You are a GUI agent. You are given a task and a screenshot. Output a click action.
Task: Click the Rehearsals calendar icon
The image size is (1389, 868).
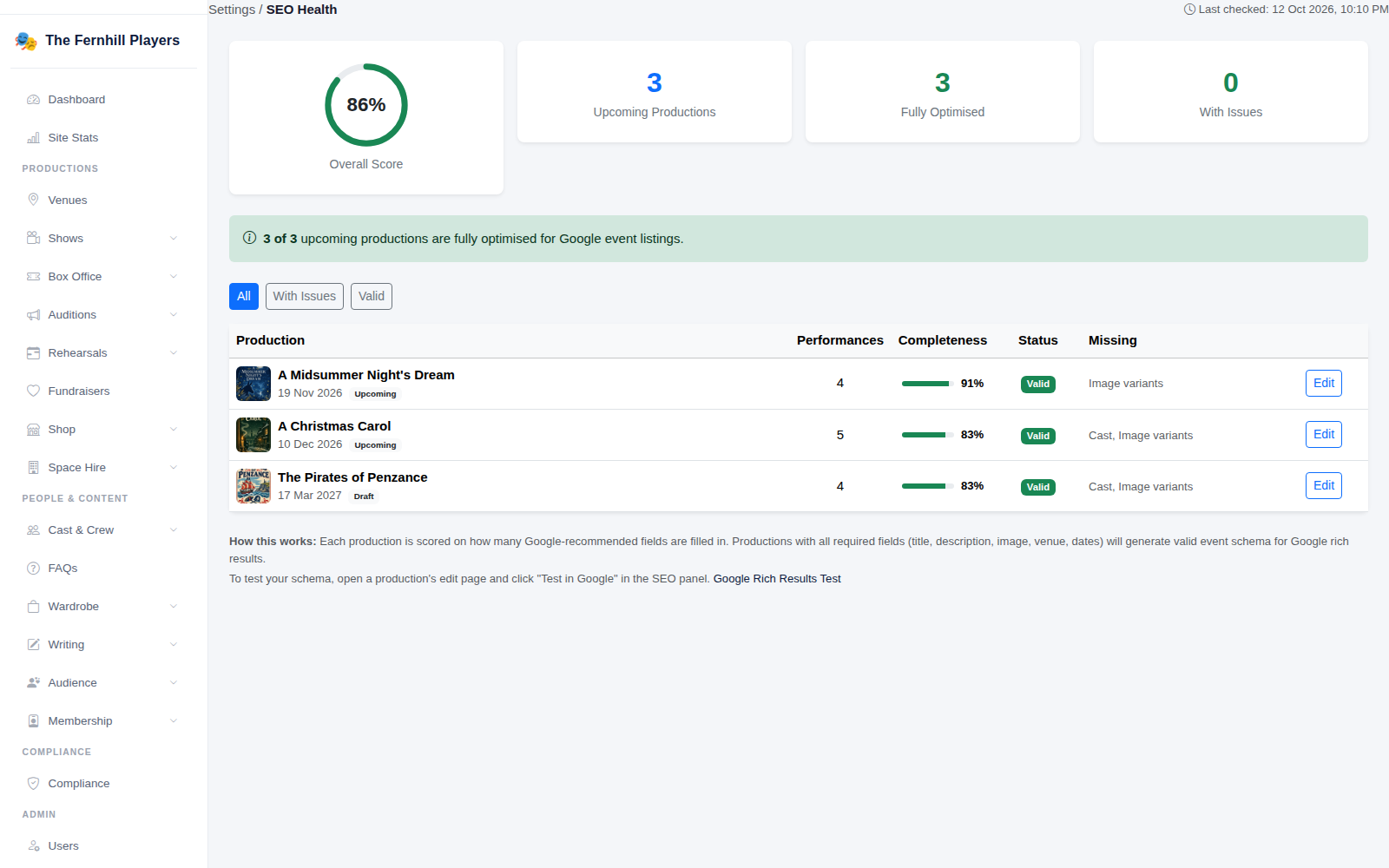pyautogui.click(x=33, y=353)
